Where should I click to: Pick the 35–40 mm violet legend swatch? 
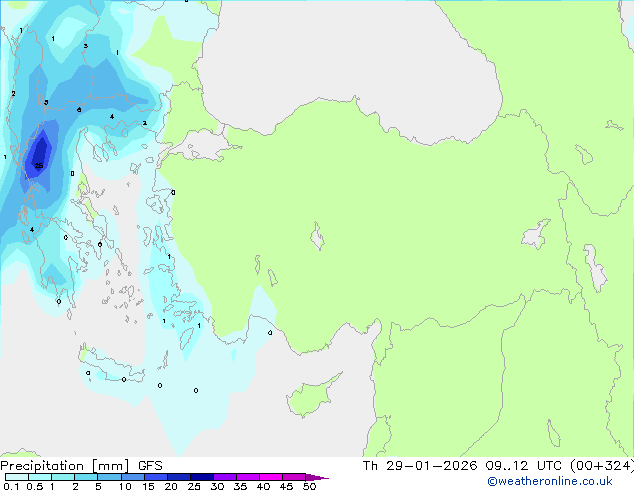point(247,477)
